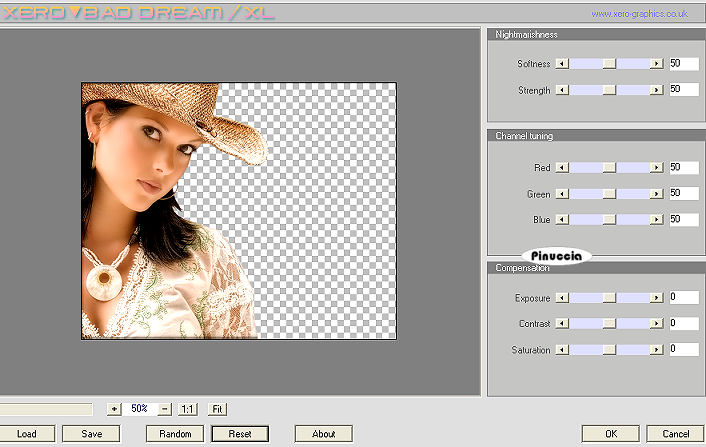Click the Exposure value input field
The height and width of the screenshot is (447, 706).
tap(683, 298)
